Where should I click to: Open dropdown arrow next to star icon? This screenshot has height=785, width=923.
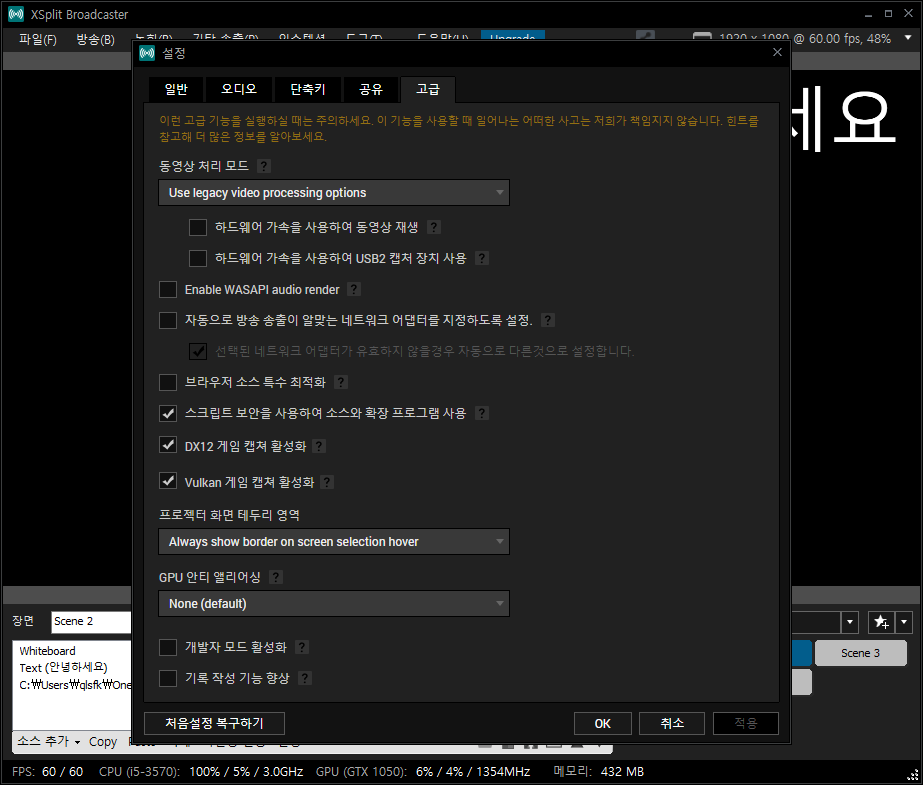click(x=904, y=621)
